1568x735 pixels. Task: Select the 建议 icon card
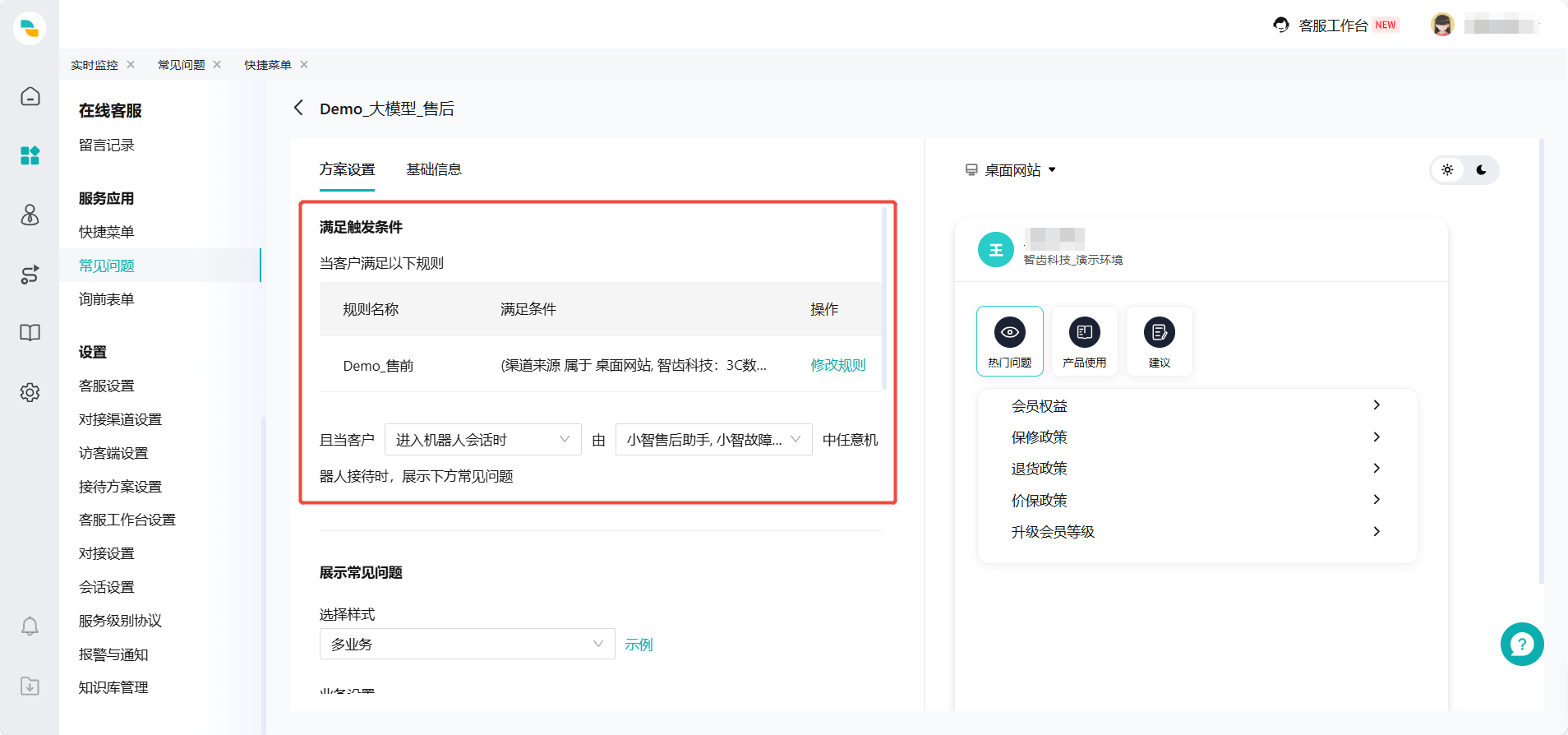[x=1160, y=341]
